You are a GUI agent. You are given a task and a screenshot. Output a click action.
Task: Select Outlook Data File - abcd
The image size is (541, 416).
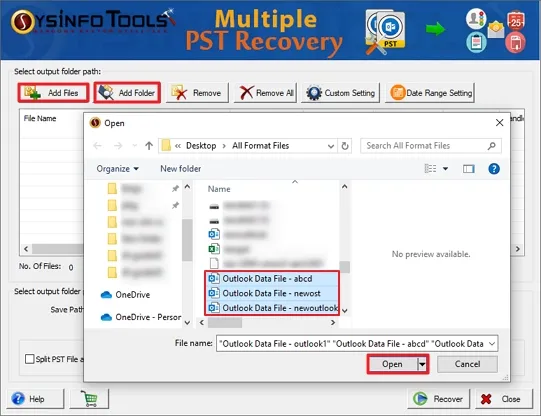coord(272,279)
